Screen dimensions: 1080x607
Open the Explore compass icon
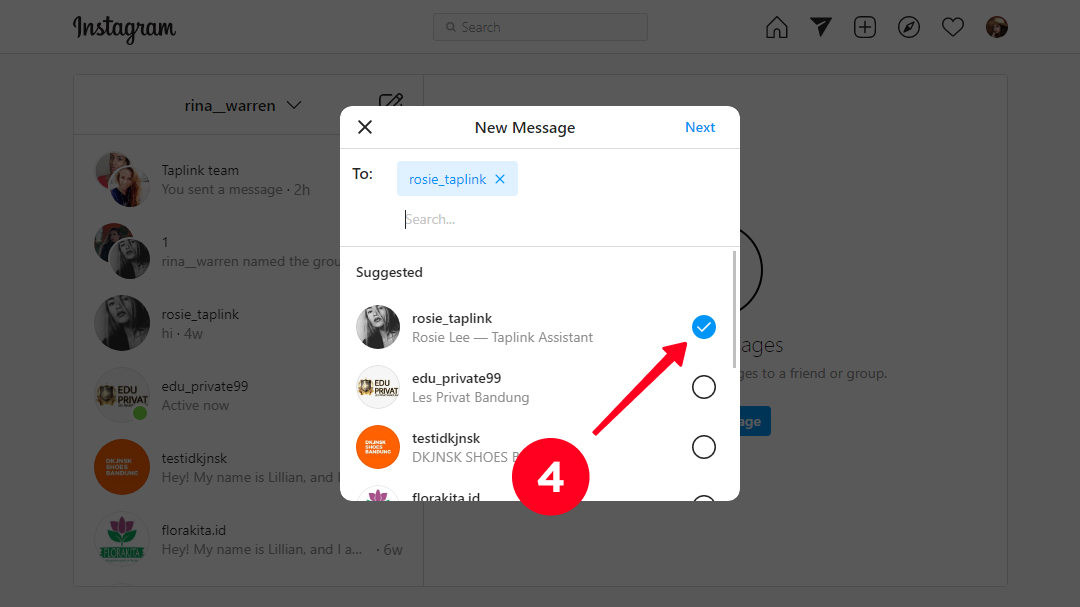[x=908, y=28]
